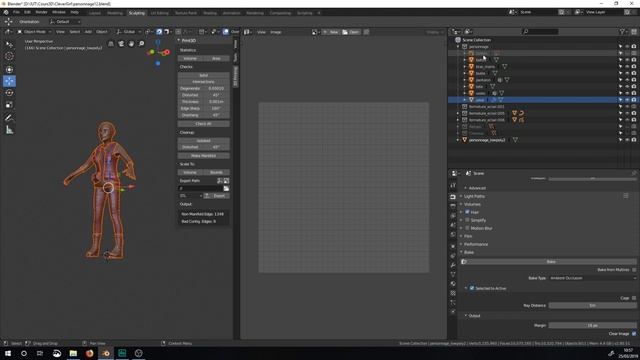This screenshot has width=640, height=360.
Task: Open the image editor View menu
Action: [x=261, y=32]
